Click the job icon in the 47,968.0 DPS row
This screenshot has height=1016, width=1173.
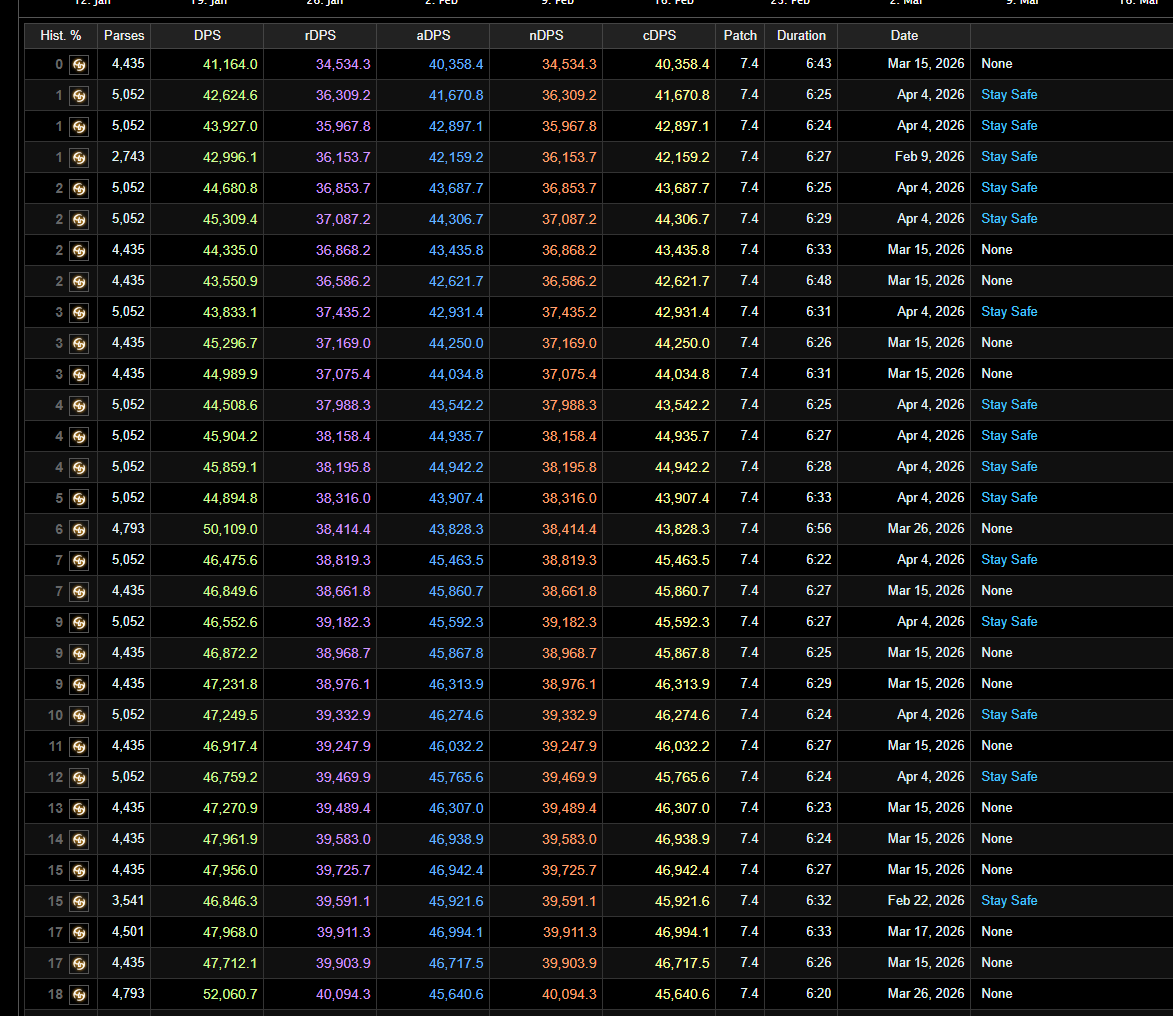coord(79,933)
